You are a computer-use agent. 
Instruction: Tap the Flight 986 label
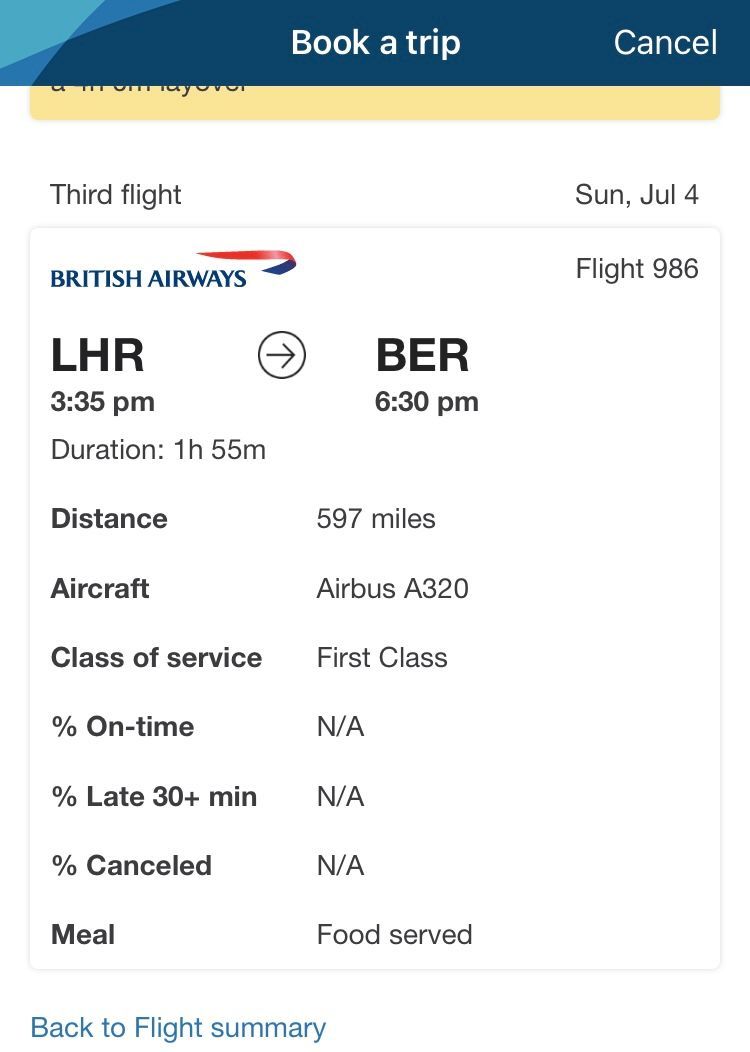(637, 268)
